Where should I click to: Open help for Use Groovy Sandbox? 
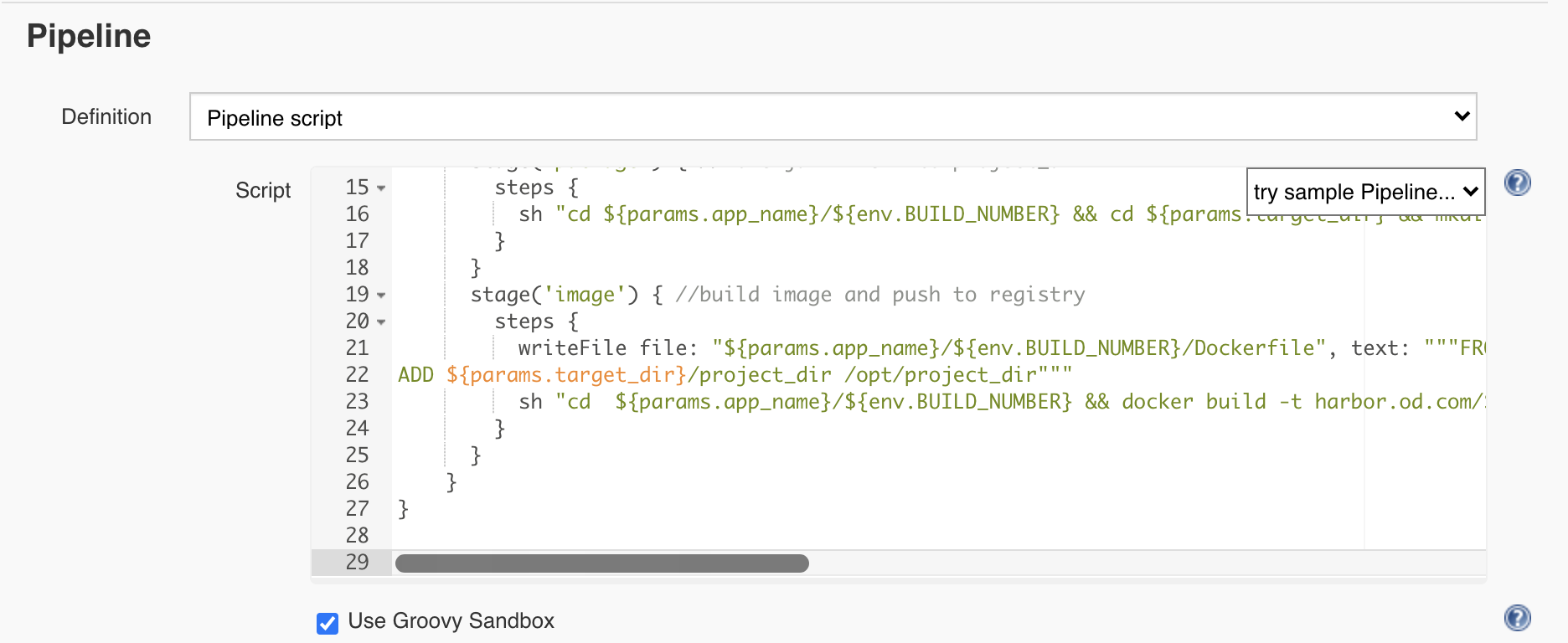(1517, 618)
